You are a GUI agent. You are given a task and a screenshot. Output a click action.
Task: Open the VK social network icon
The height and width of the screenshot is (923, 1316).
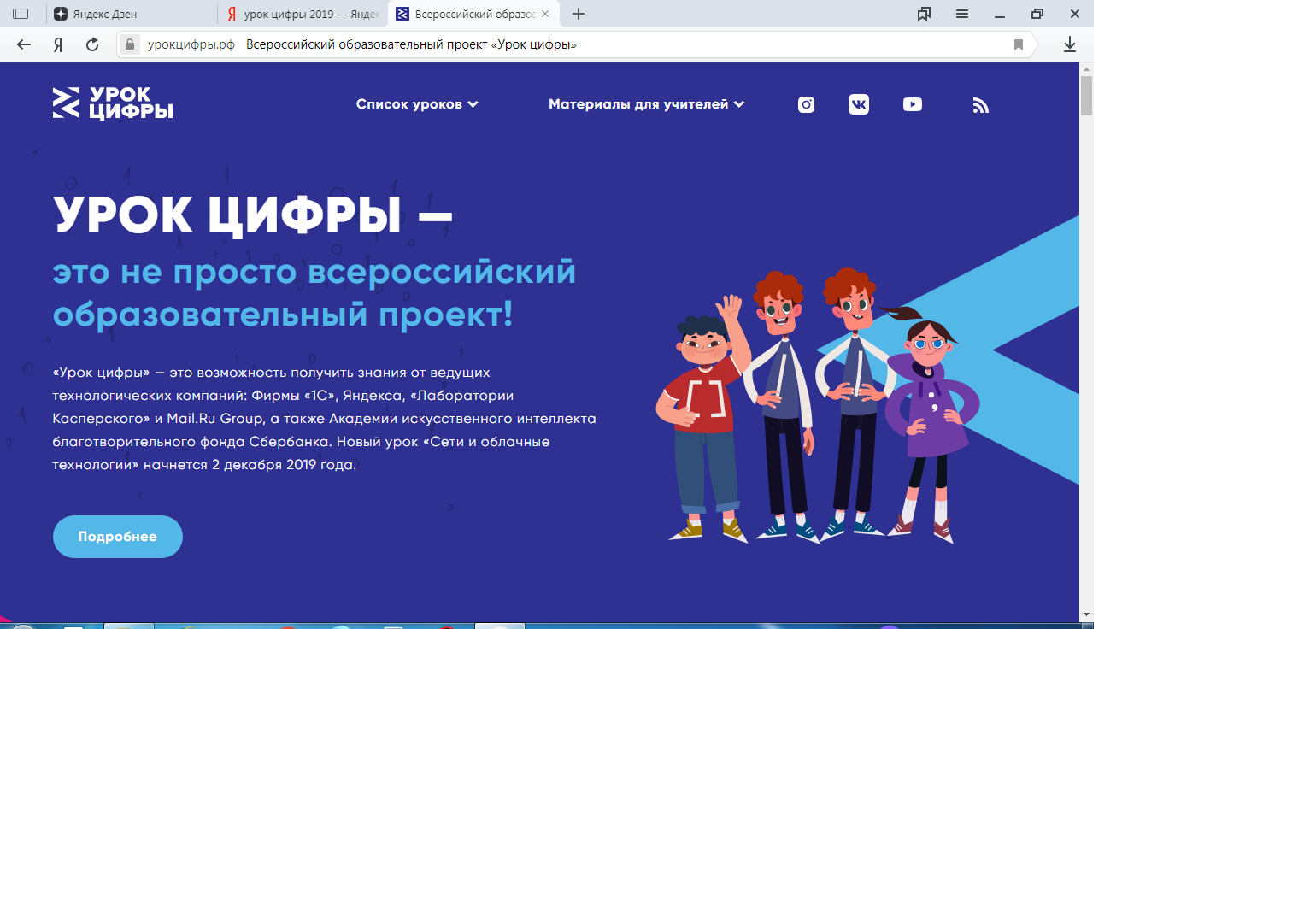click(x=859, y=104)
